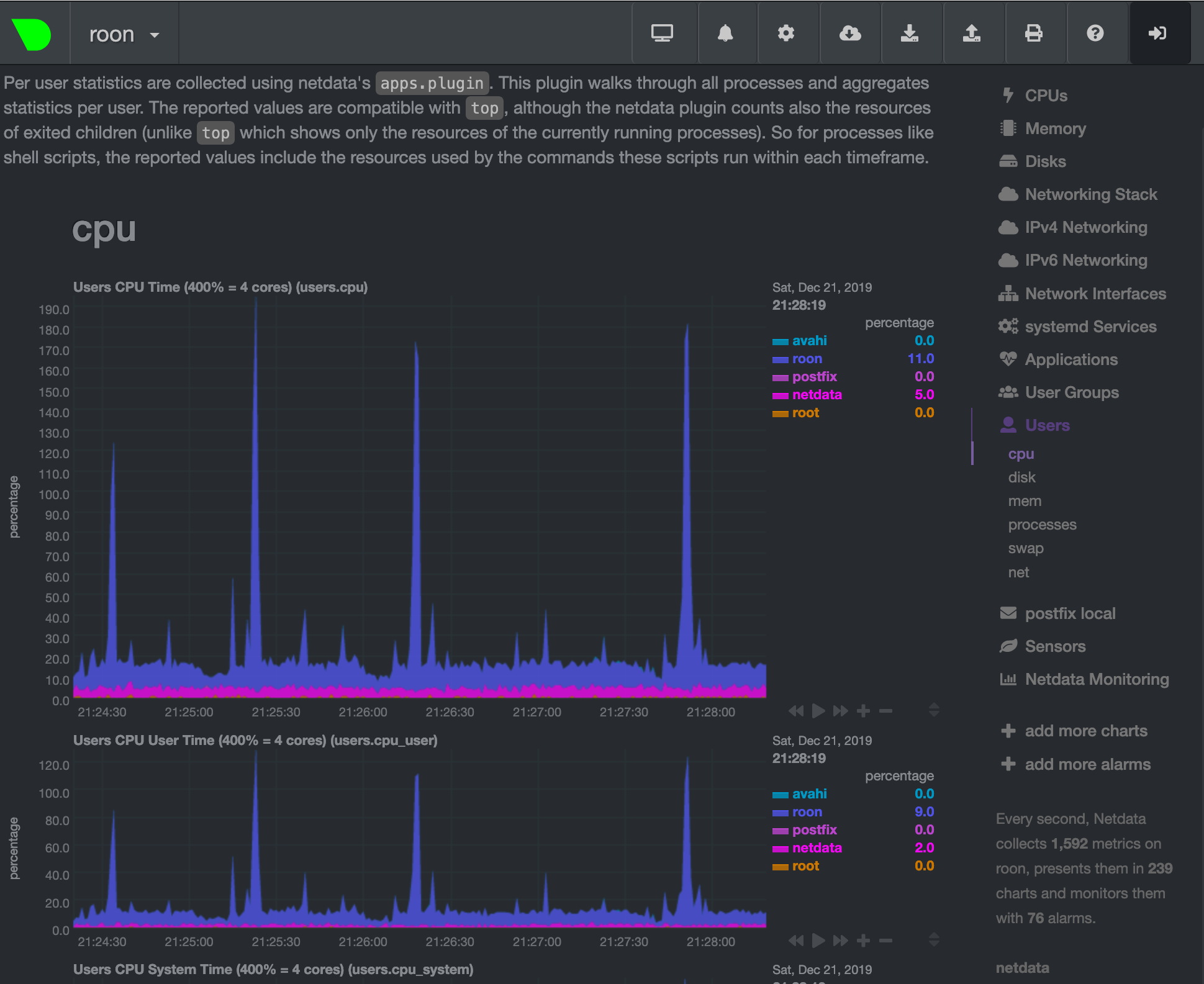The width and height of the screenshot is (1204, 984).
Task: Select disk submenu under Users
Action: pos(1021,477)
